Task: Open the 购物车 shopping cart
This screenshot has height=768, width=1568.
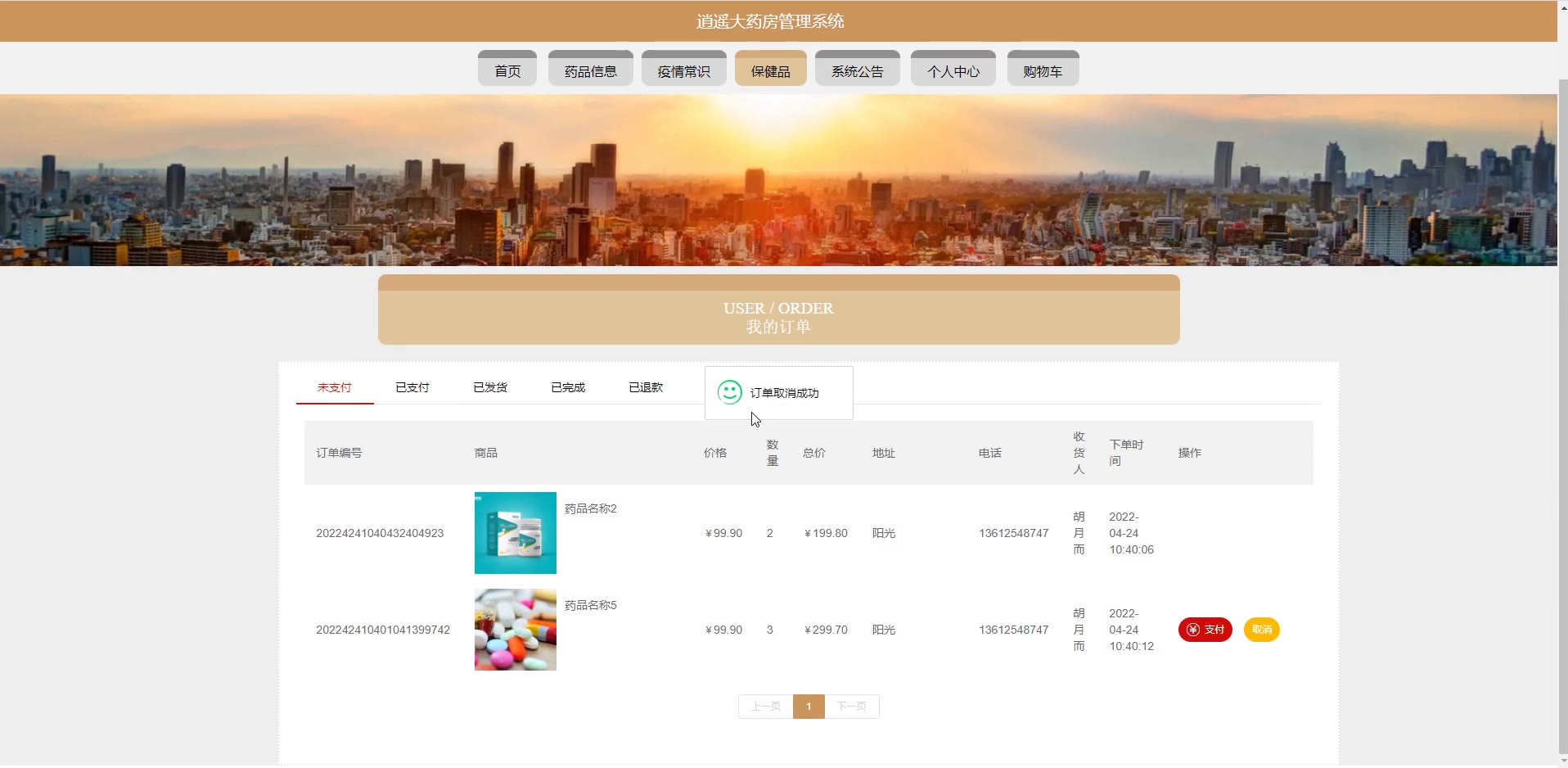Action: tap(1043, 70)
